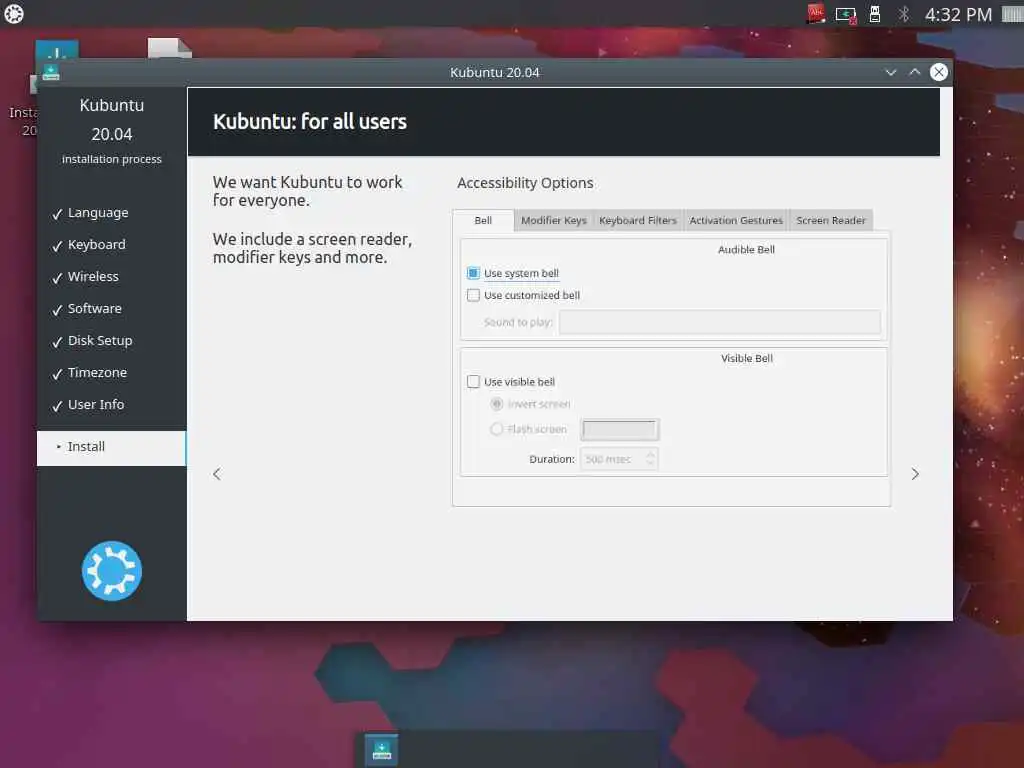The width and height of the screenshot is (1024, 768).
Task: Tick the Use visible bell checkbox
Action: click(x=473, y=381)
